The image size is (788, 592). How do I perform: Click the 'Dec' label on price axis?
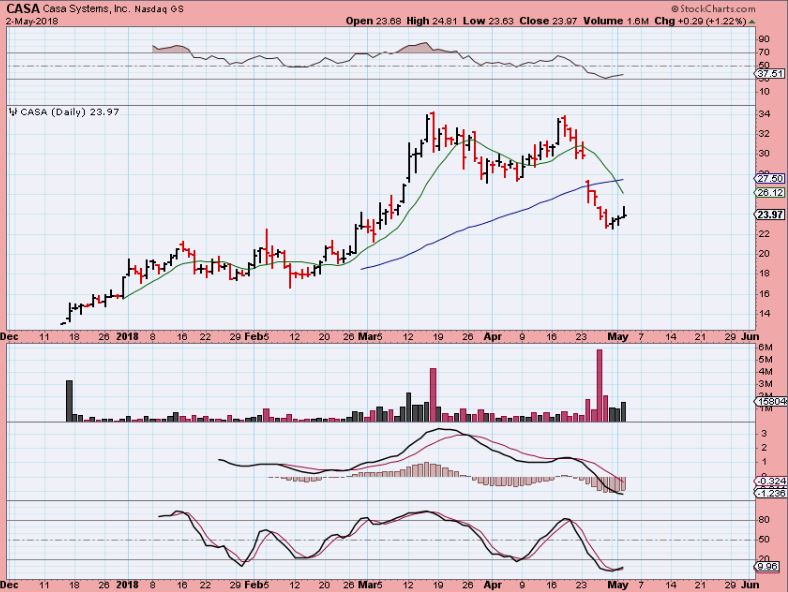click(x=10, y=337)
